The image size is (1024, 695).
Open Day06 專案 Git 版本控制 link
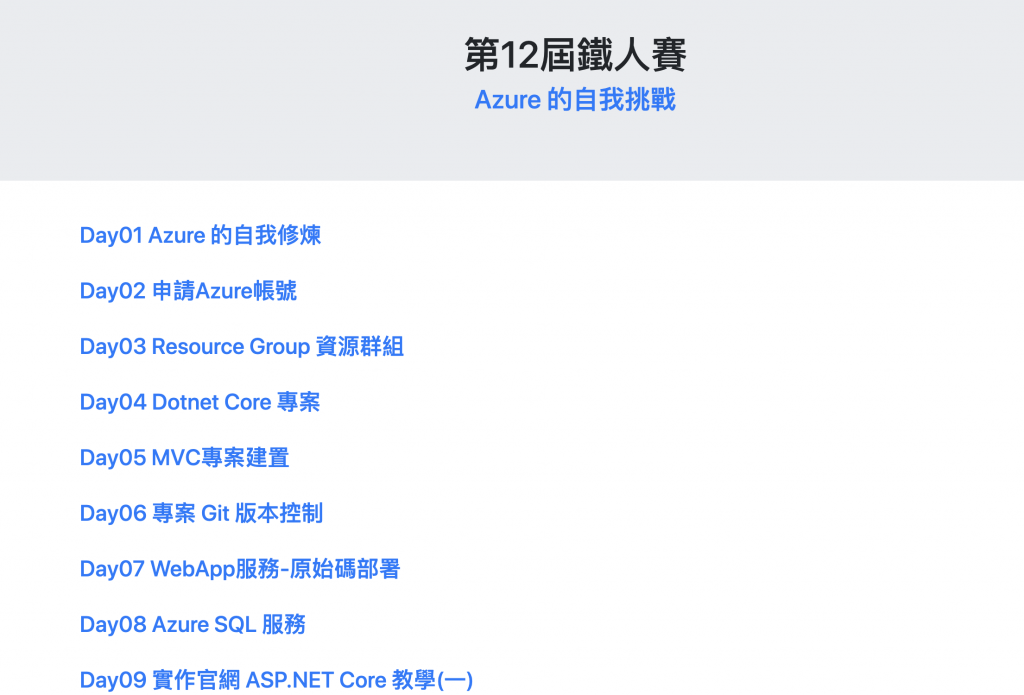tap(201, 513)
